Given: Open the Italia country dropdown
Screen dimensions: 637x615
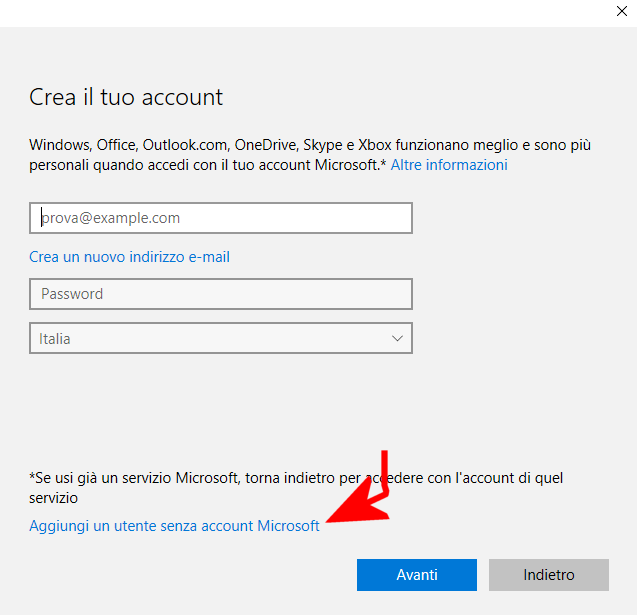Looking at the screenshot, I should [221, 338].
